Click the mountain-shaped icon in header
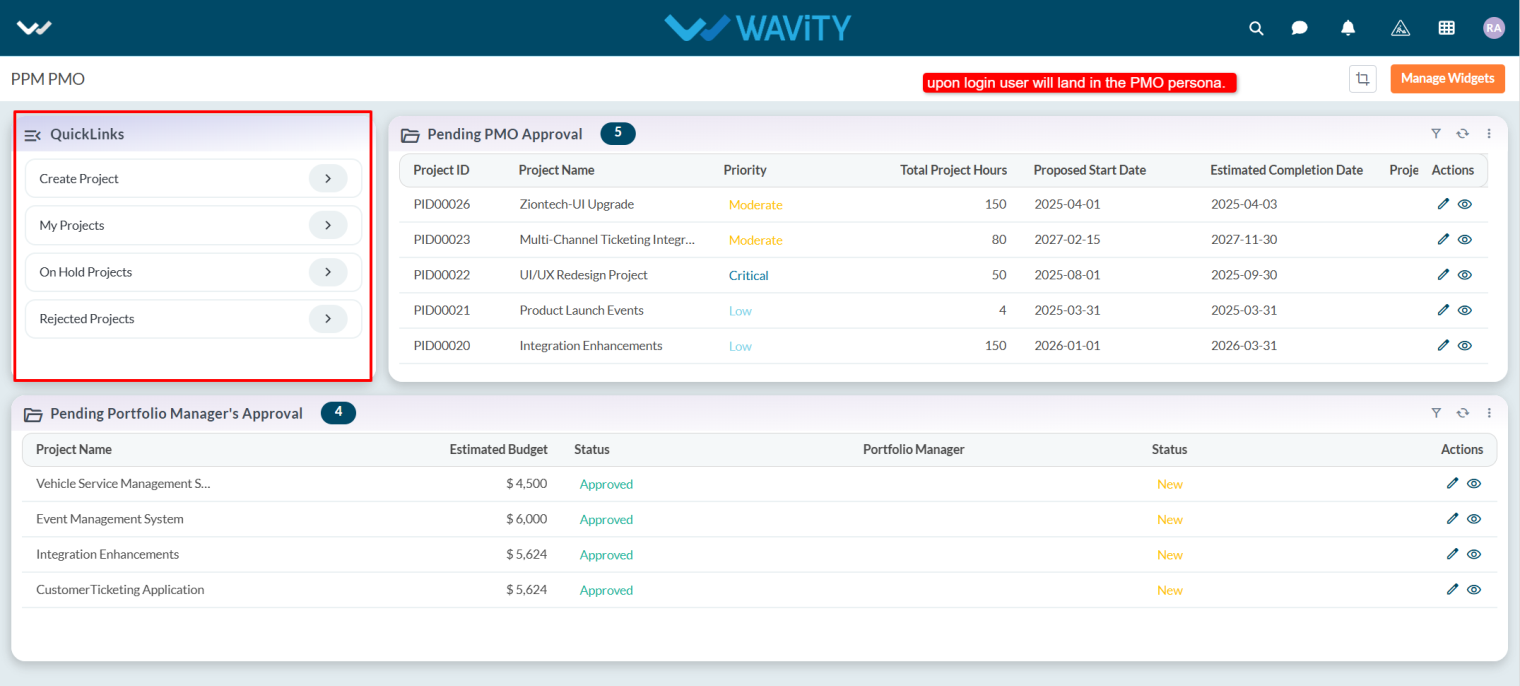The width and height of the screenshot is (1520, 686). click(1400, 28)
